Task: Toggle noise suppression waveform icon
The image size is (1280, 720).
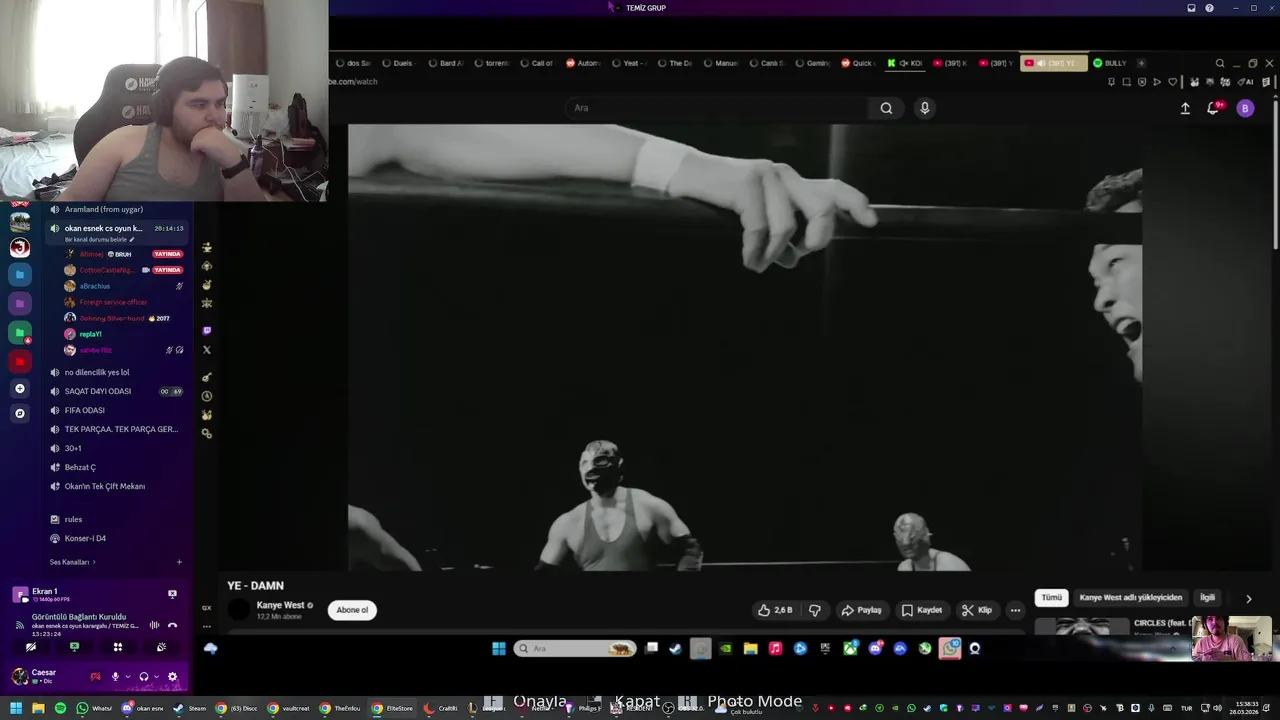Action: tap(154, 625)
